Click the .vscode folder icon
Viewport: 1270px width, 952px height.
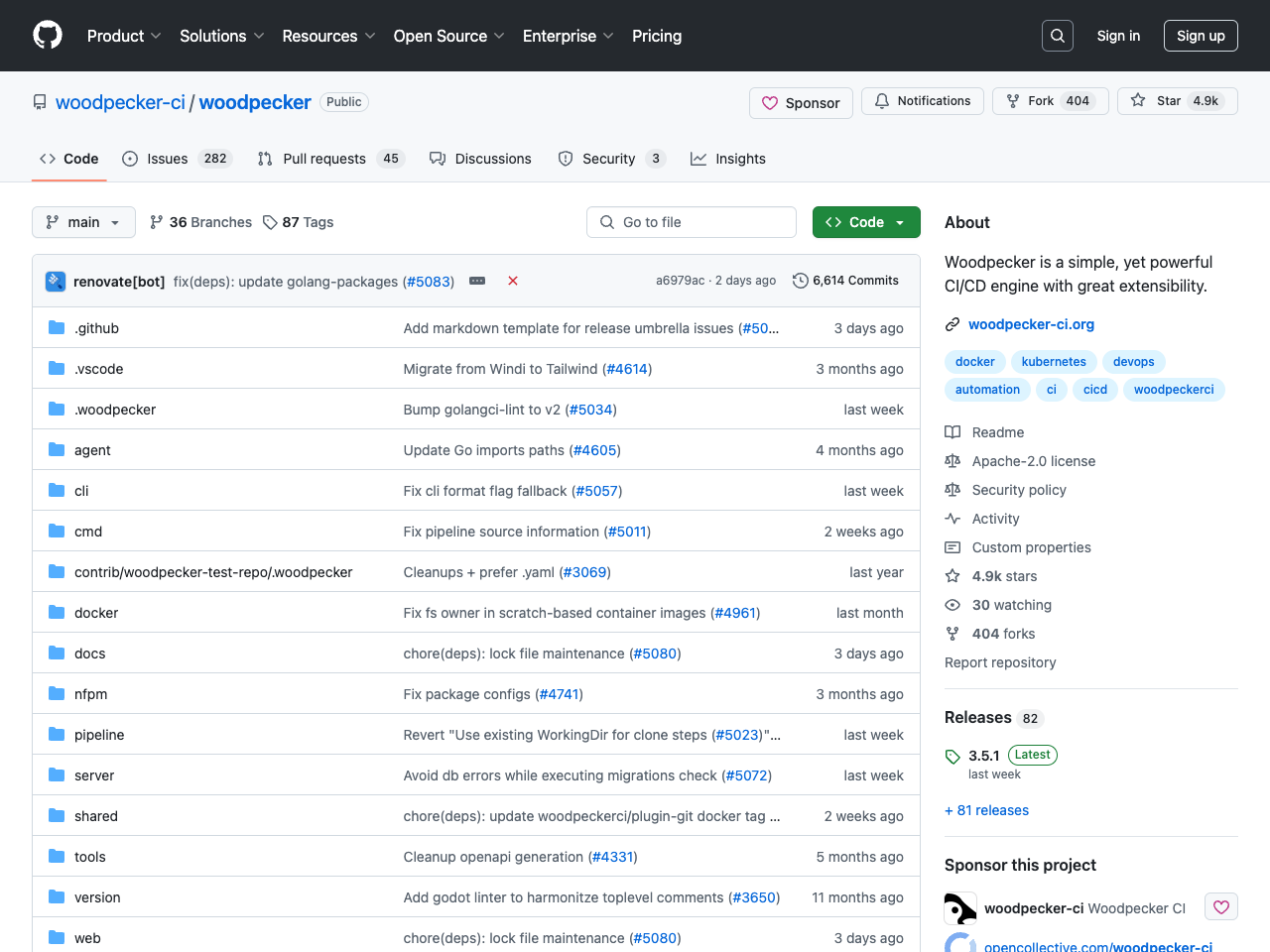(x=57, y=368)
